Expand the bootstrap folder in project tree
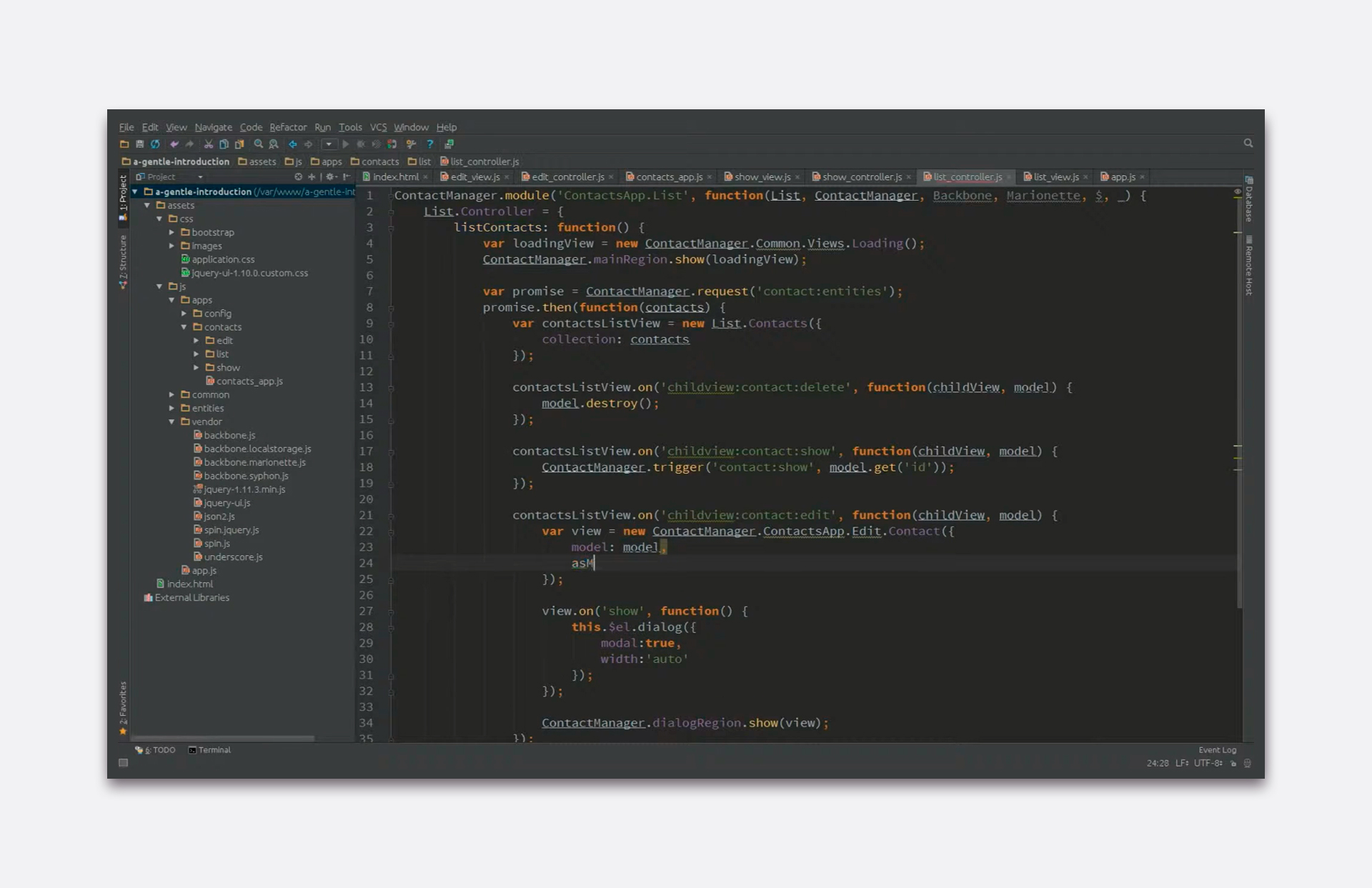Screen dimensions: 1372x888 click(x=172, y=232)
